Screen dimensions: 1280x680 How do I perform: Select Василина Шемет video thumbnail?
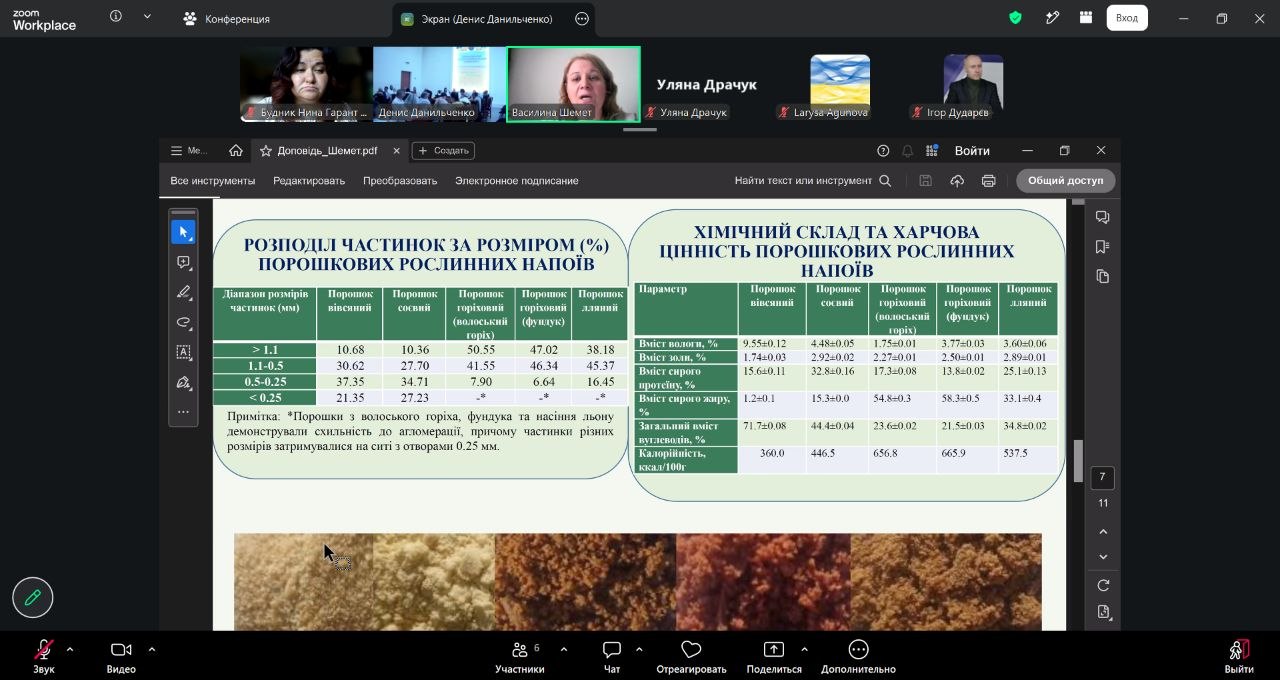pyautogui.click(x=574, y=84)
